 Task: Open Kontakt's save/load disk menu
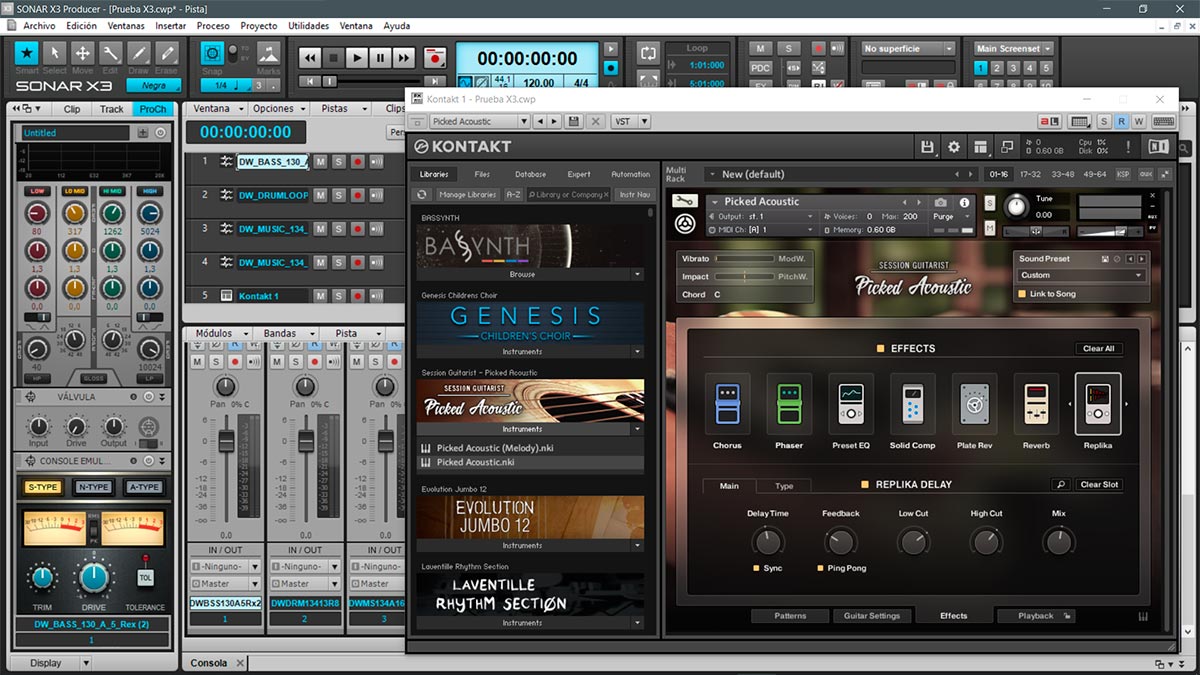pos(927,147)
